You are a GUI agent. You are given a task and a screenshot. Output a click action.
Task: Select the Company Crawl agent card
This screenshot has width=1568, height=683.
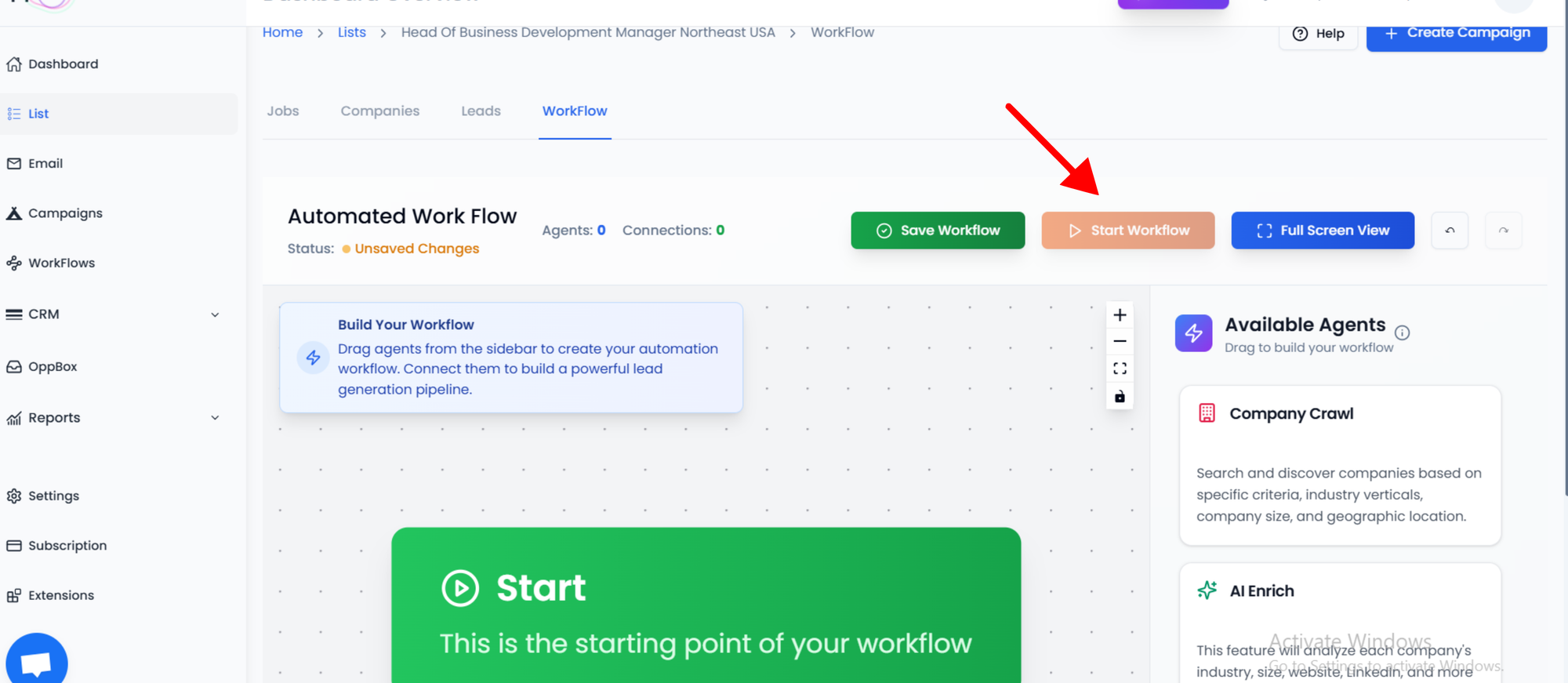coord(1340,465)
